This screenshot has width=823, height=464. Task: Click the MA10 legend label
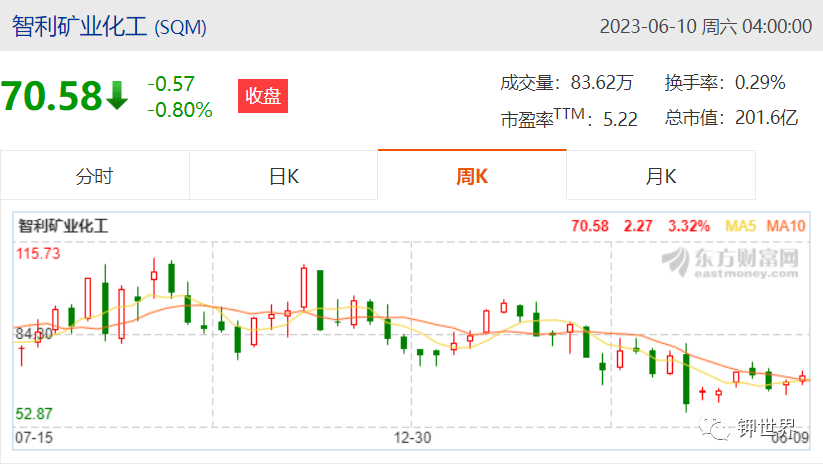[x=786, y=226]
